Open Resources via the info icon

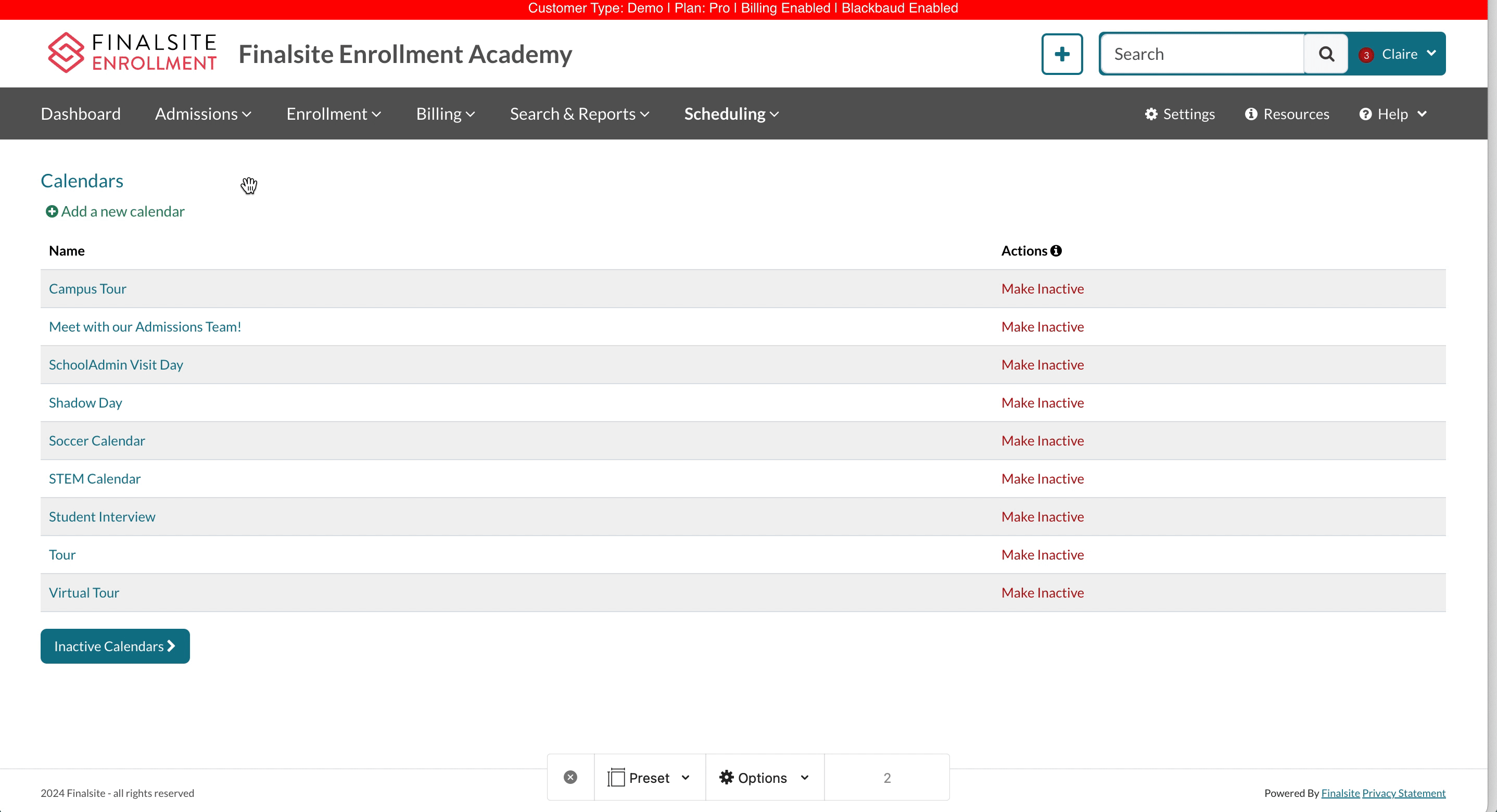pos(1251,114)
